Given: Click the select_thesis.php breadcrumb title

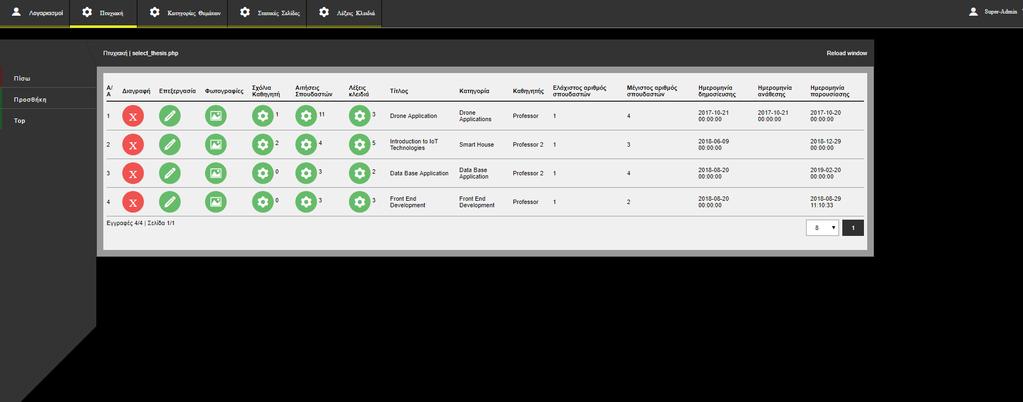Looking at the screenshot, I should click(x=155, y=54).
